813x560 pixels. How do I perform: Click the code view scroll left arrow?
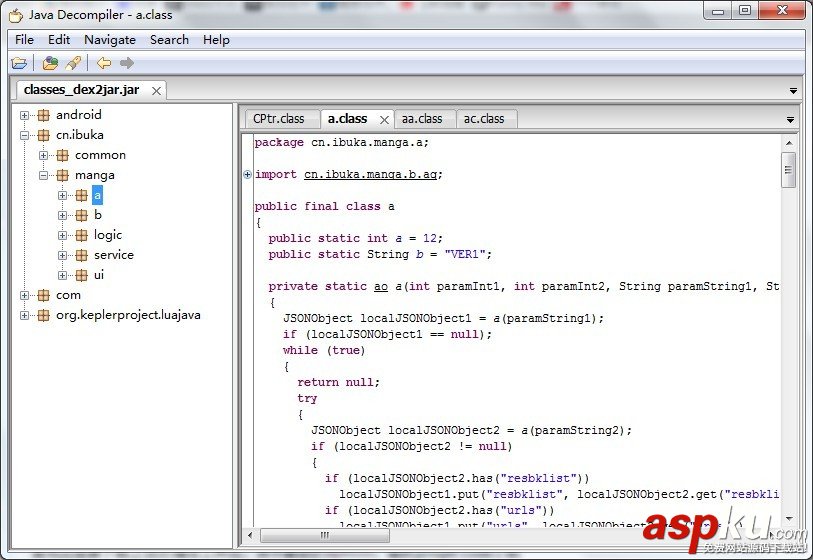click(x=250, y=535)
